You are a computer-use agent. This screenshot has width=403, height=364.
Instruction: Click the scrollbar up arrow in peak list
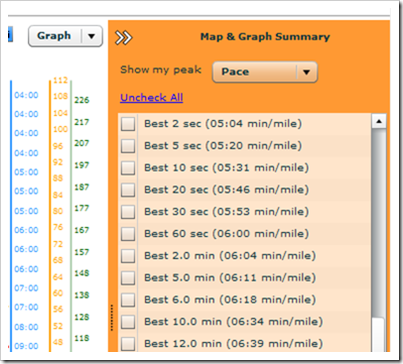(x=379, y=121)
